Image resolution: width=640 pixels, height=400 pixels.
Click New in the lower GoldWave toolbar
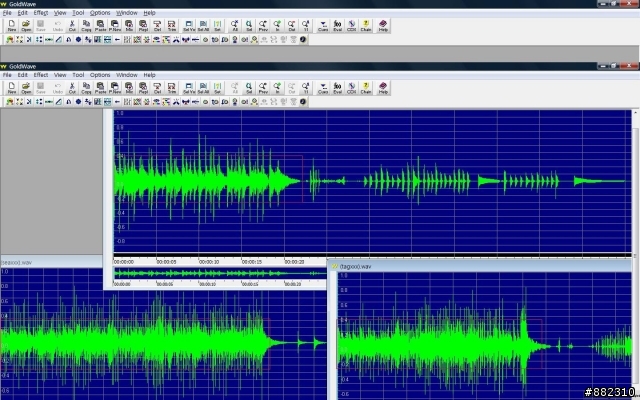point(11,87)
